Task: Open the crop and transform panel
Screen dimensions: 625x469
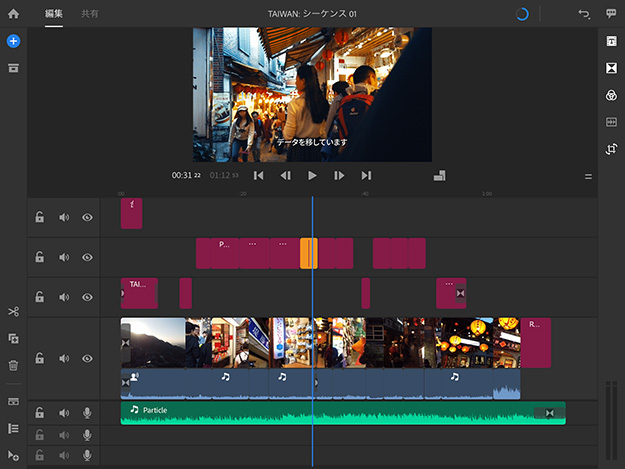Action: click(611, 149)
